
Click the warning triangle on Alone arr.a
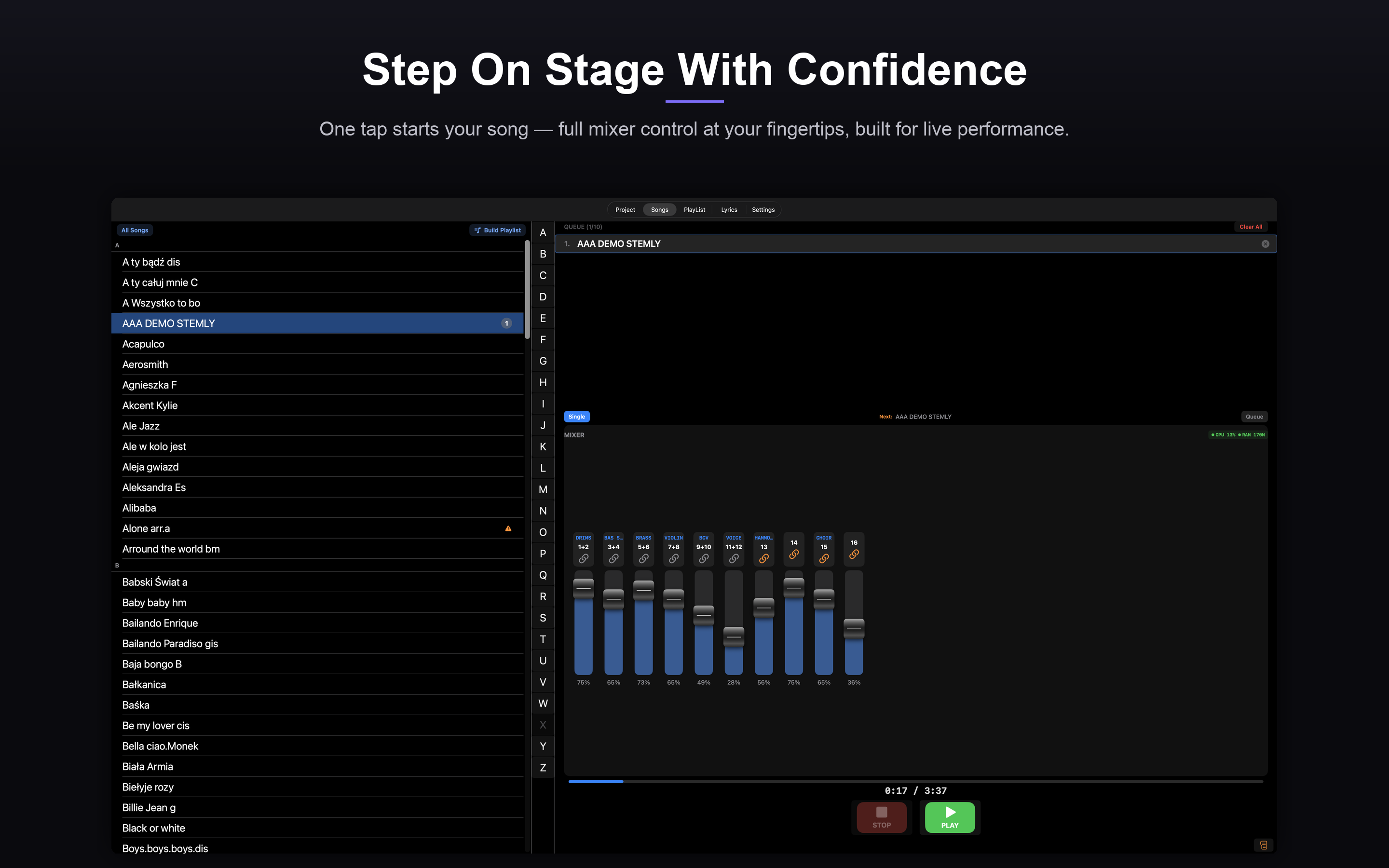tap(508, 528)
